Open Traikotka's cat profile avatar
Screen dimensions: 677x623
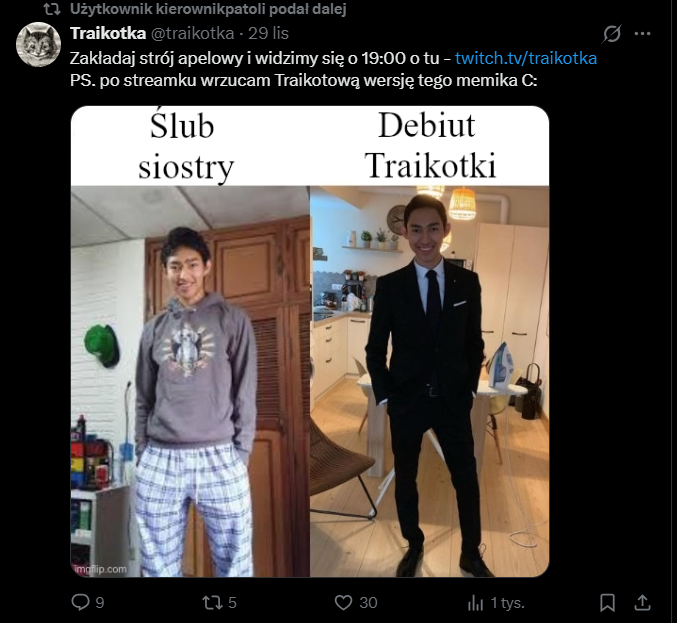38,45
